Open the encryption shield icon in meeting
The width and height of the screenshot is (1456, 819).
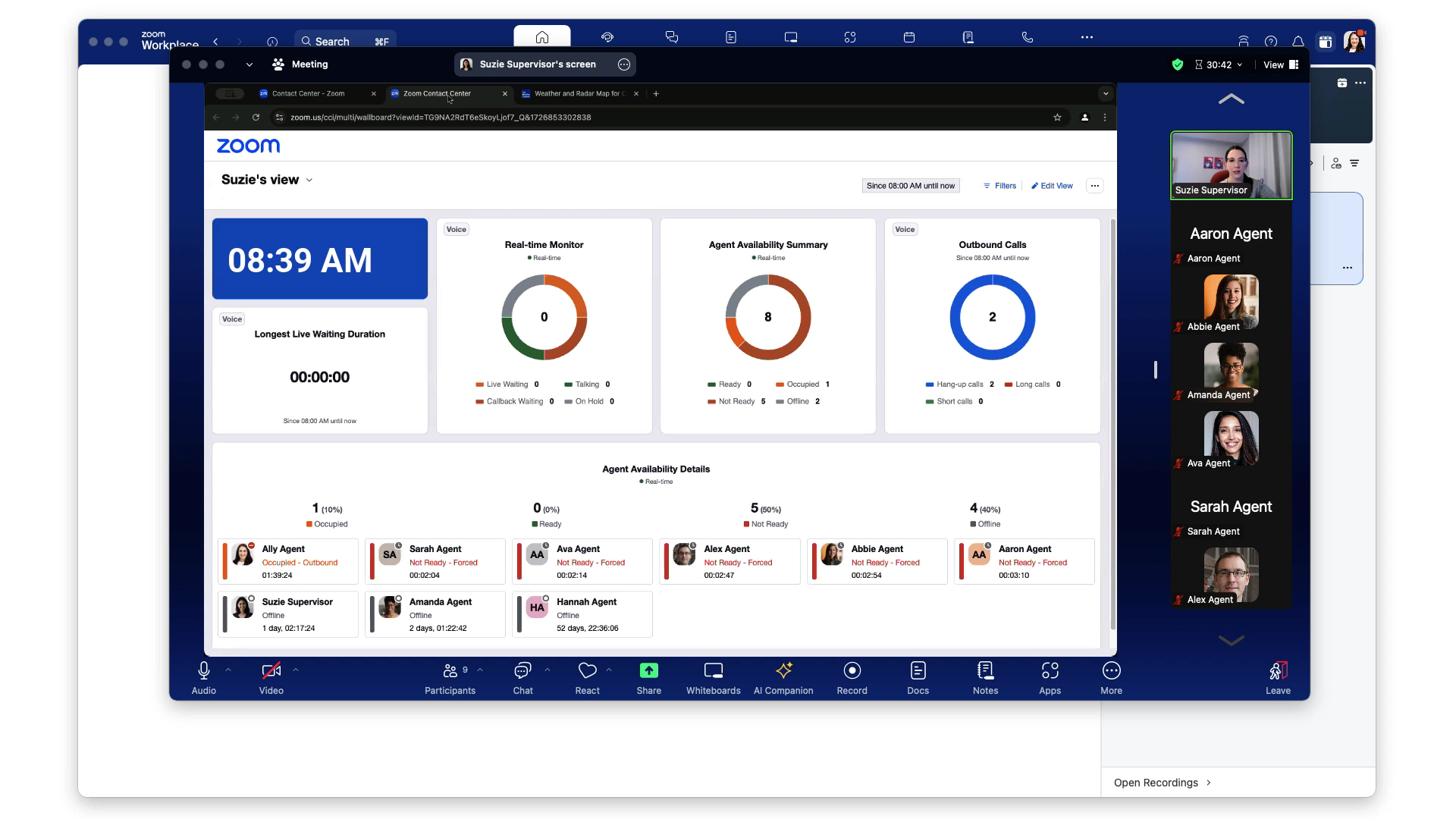coord(1178,64)
